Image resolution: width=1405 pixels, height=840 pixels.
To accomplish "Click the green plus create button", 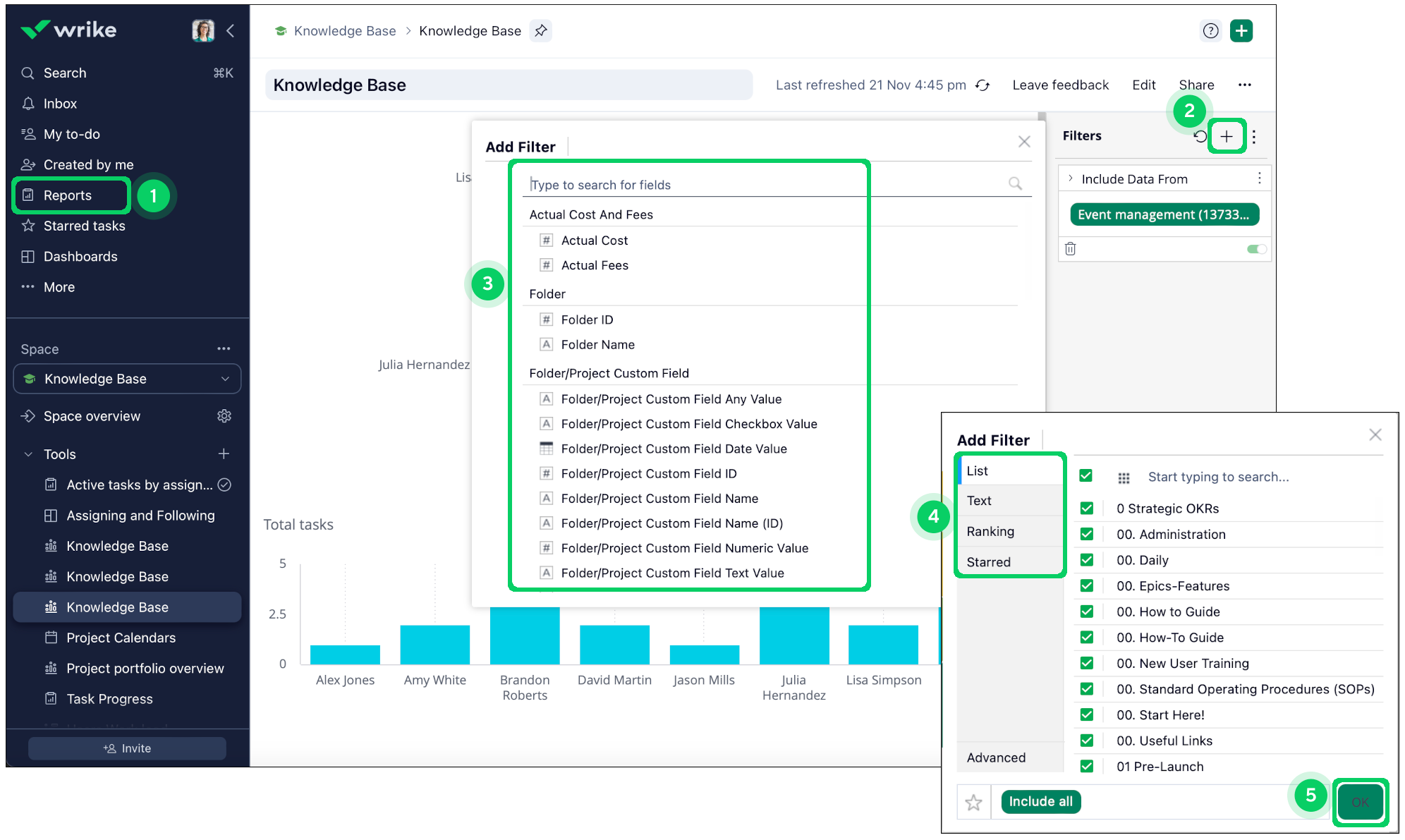I will coord(1241,31).
